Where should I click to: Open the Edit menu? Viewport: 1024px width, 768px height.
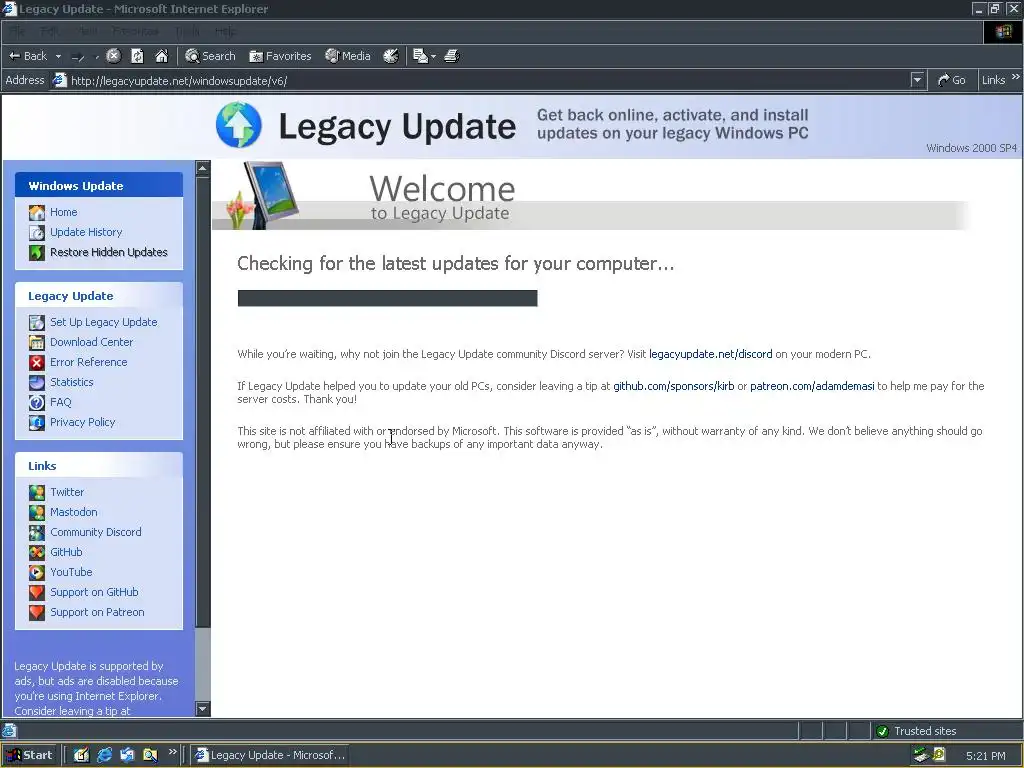49,31
